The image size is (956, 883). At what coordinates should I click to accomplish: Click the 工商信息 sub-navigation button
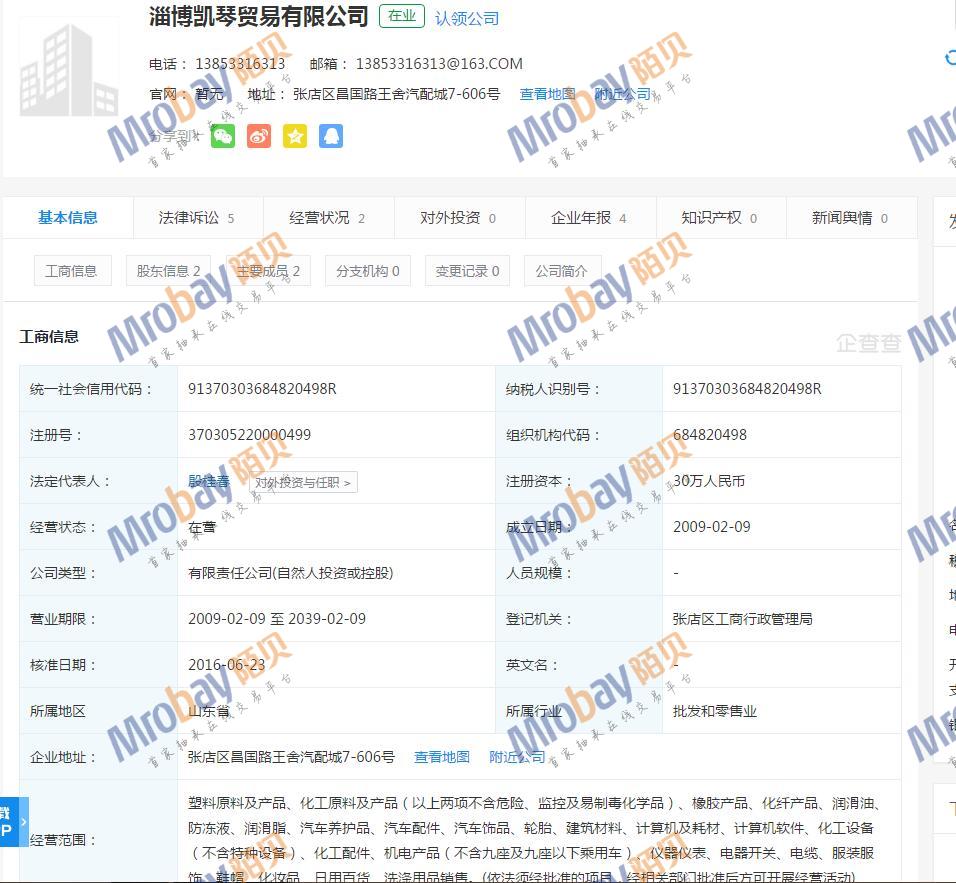72,271
